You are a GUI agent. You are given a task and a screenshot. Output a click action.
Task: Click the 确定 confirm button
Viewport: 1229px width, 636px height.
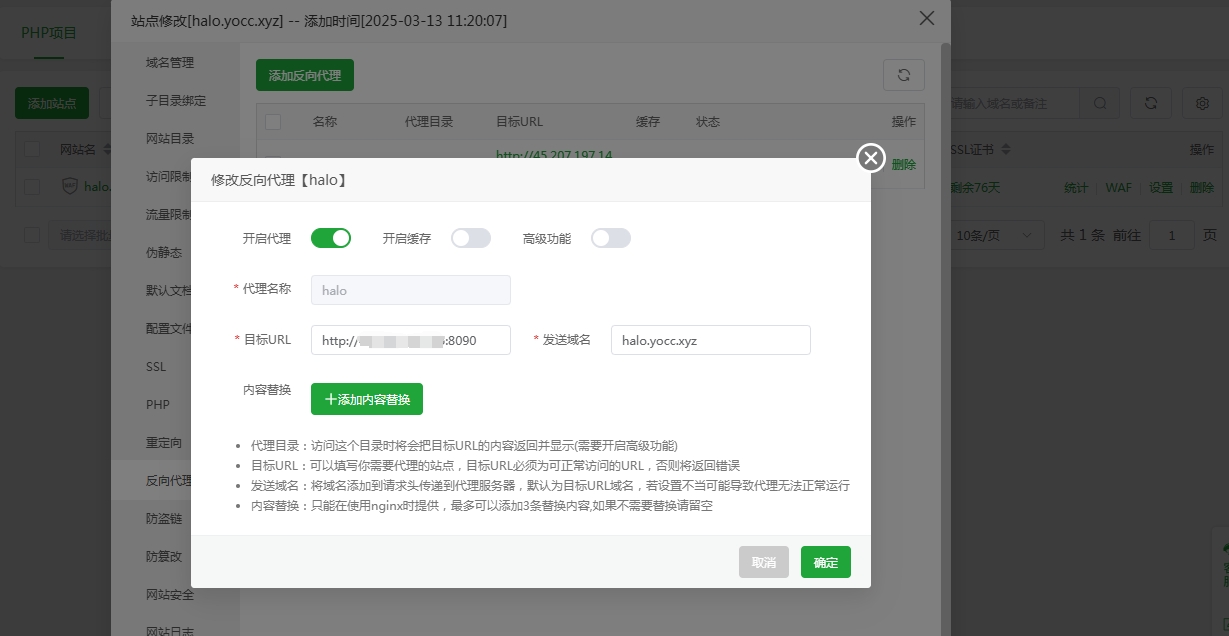825,562
